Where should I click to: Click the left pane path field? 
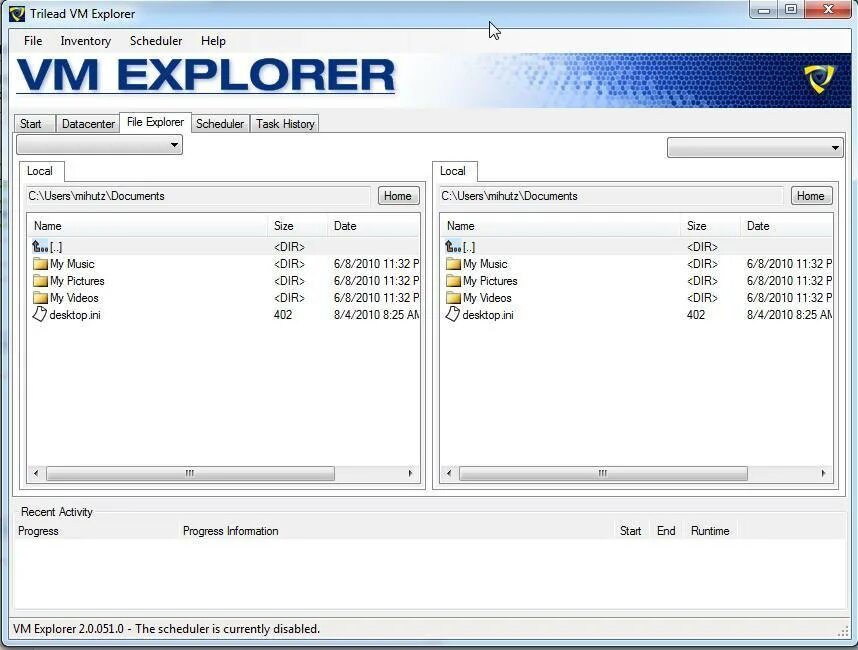pyautogui.click(x=199, y=196)
